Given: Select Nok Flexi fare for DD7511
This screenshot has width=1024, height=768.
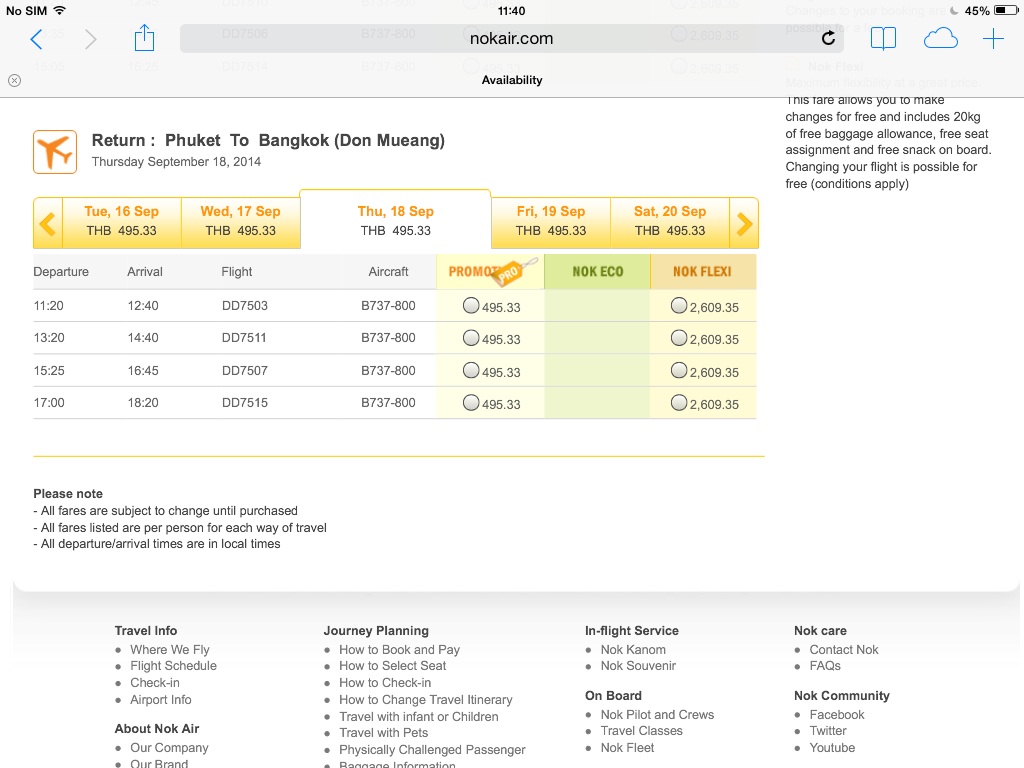Looking at the screenshot, I should tap(679, 338).
